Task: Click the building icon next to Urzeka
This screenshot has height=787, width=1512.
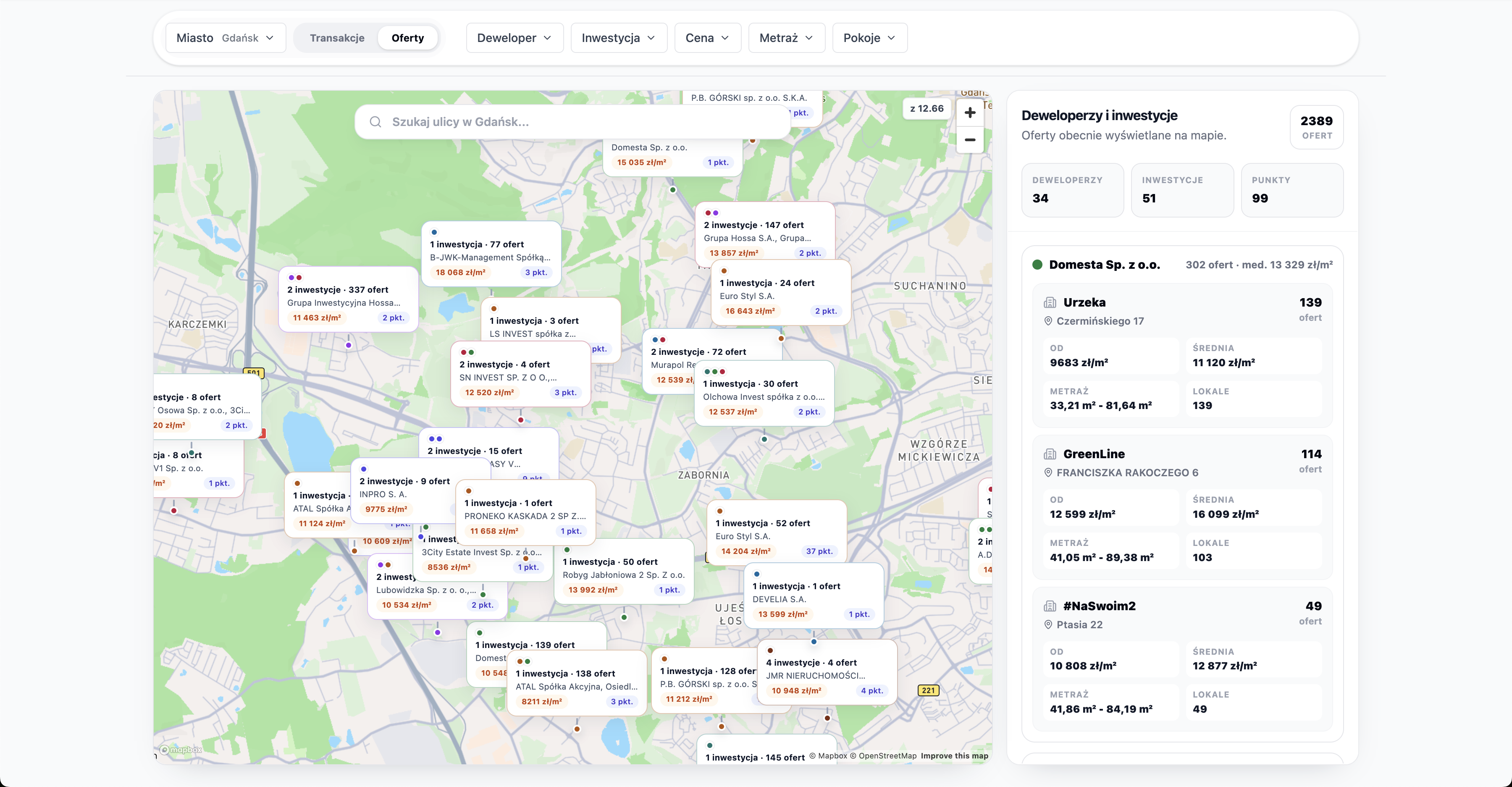Action: 1050,302
